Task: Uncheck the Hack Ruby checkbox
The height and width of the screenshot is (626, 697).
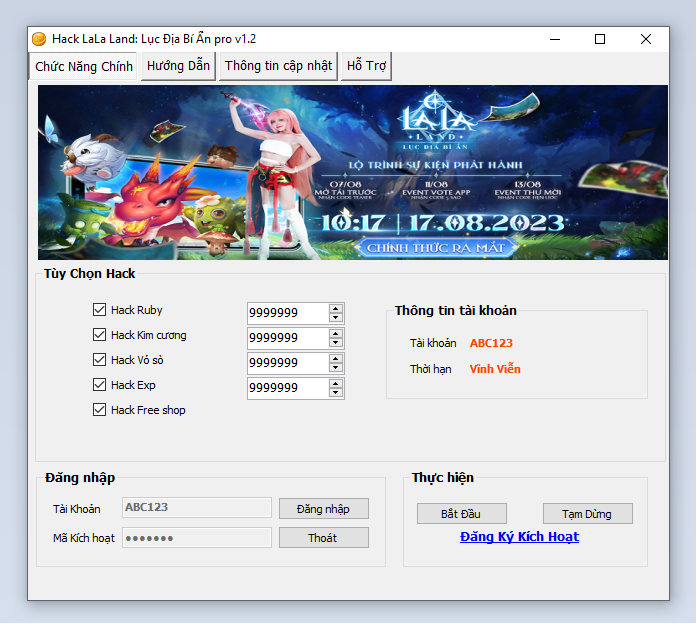Action: pos(99,310)
